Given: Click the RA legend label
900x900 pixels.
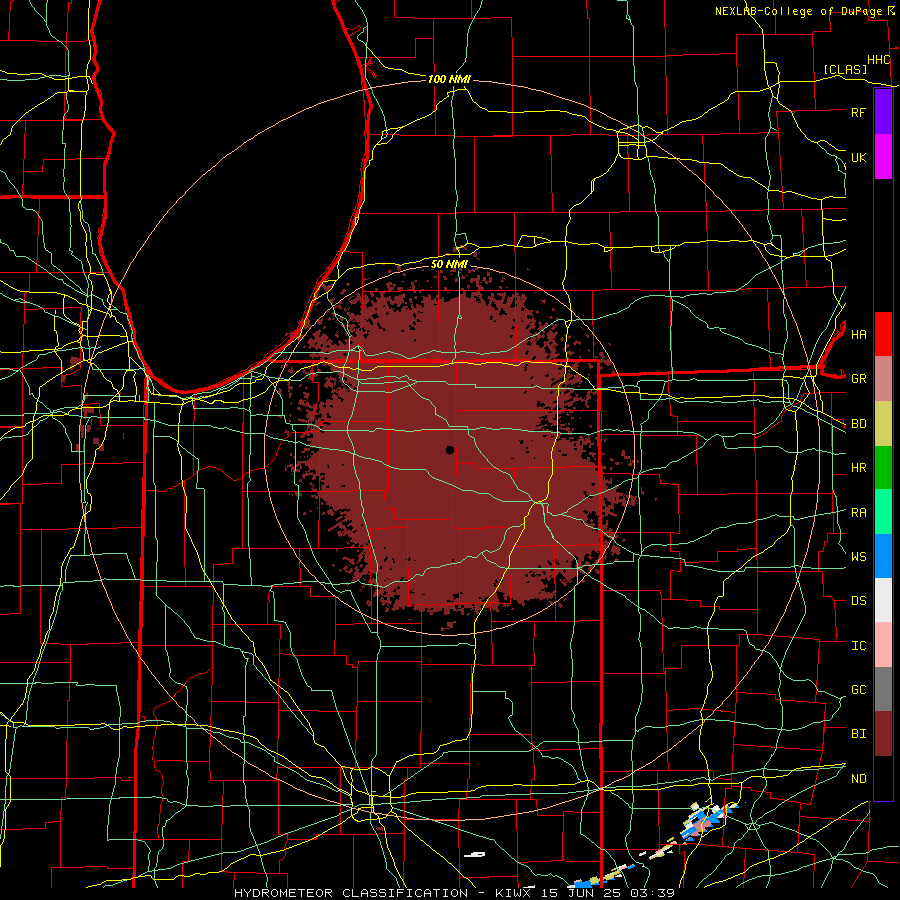Looking at the screenshot, I should point(858,513).
